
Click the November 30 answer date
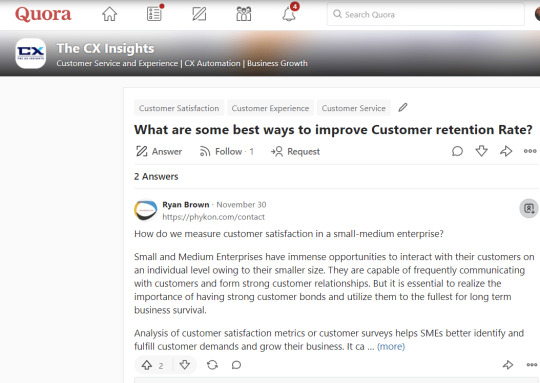pyautogui.click(x=241, y=205)
